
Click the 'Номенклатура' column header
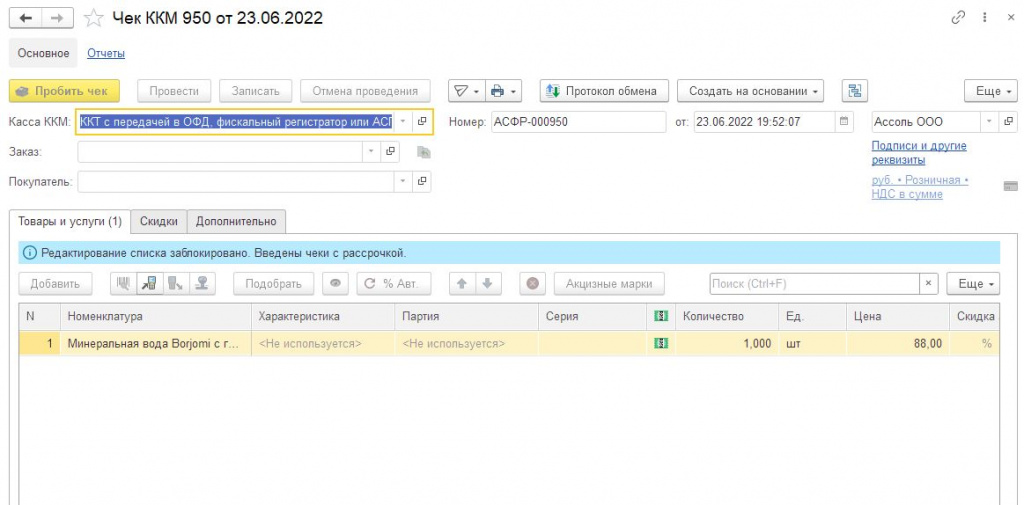[x=155, y=316]
